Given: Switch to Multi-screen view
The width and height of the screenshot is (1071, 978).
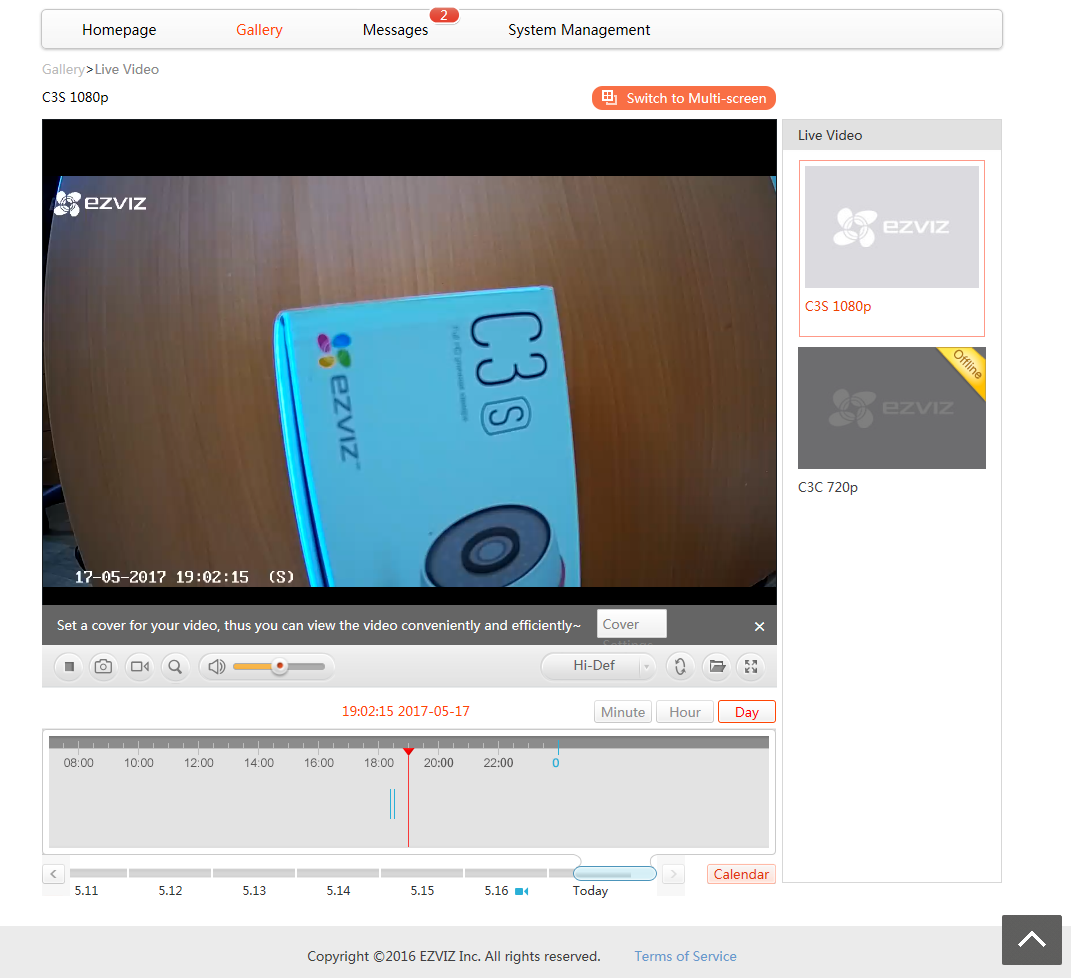Looking at the screenshot, I should (x=684, y=98).
